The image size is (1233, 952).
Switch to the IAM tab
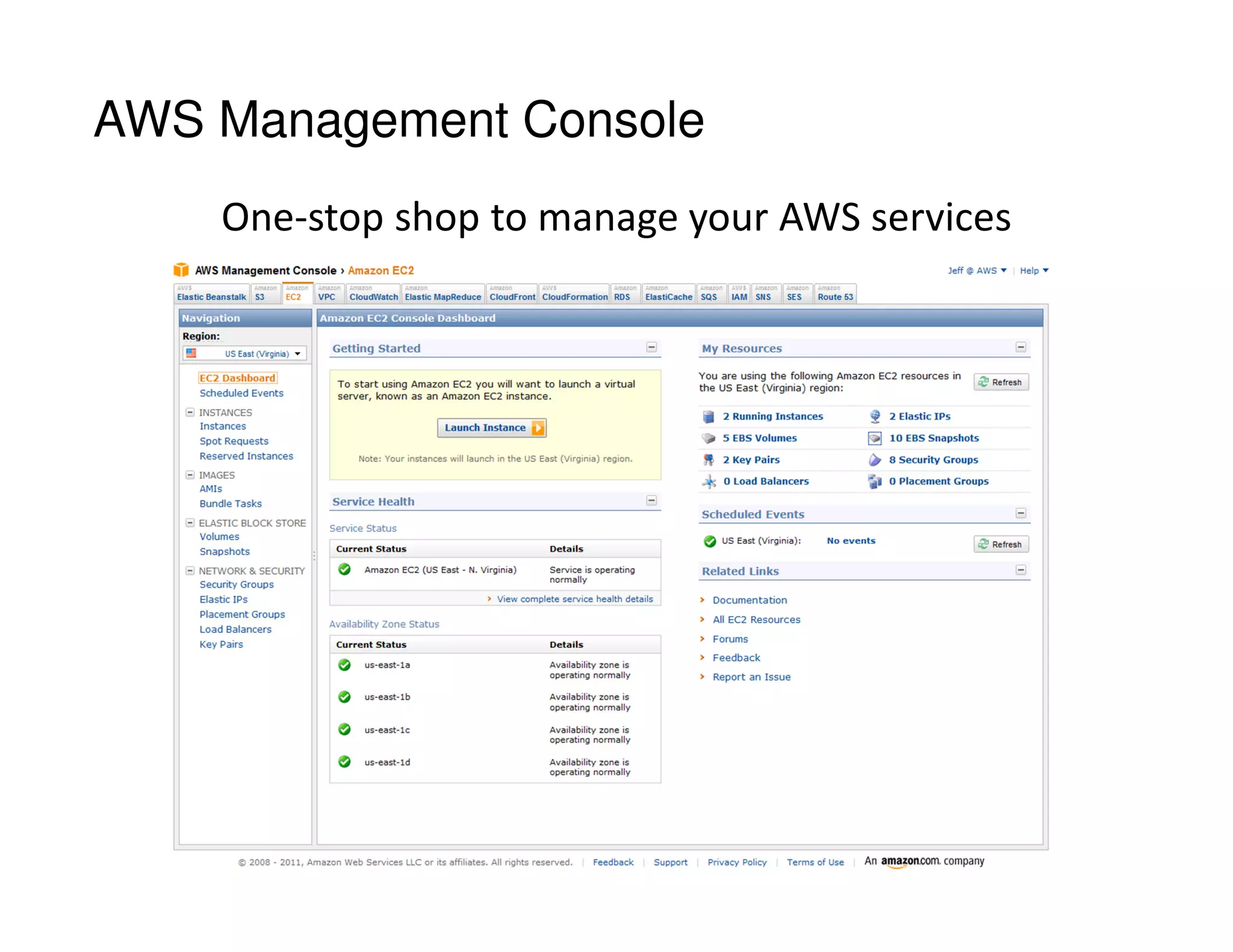[739, 294]
